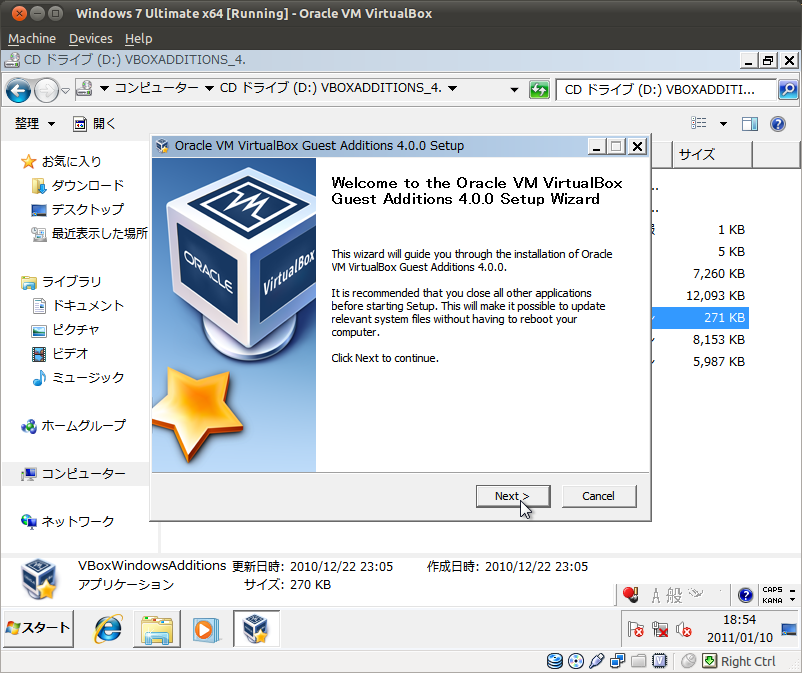Select ネットワーク in the sidebar

68,522
